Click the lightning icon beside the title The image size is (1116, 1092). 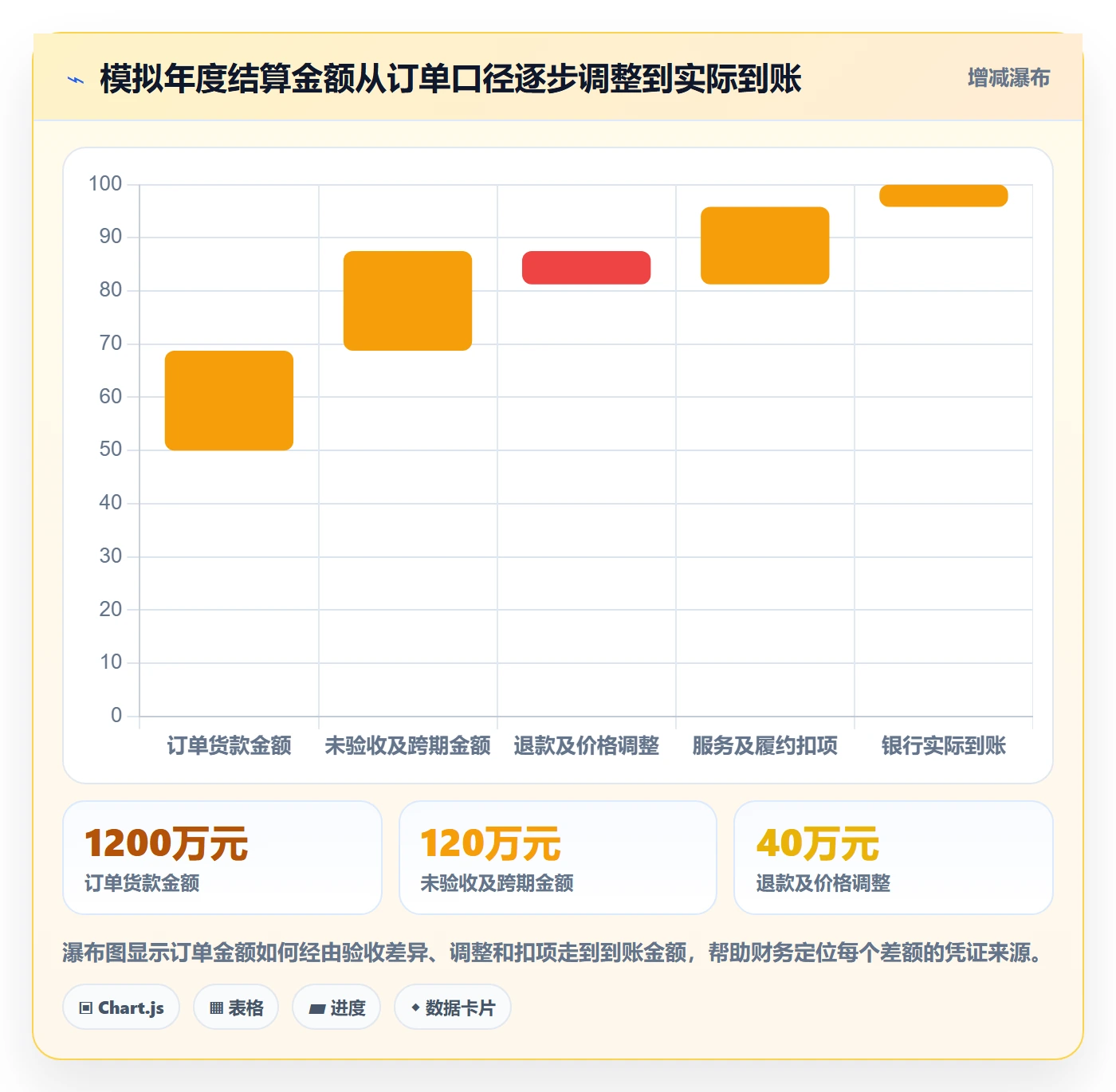(x=76, y=80)
